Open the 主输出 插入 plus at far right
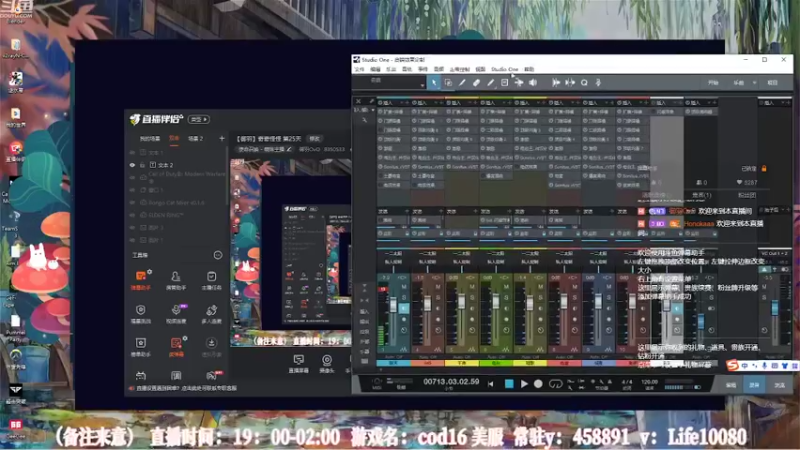Screen dimensions: 800x450 [x=788, y=103]
